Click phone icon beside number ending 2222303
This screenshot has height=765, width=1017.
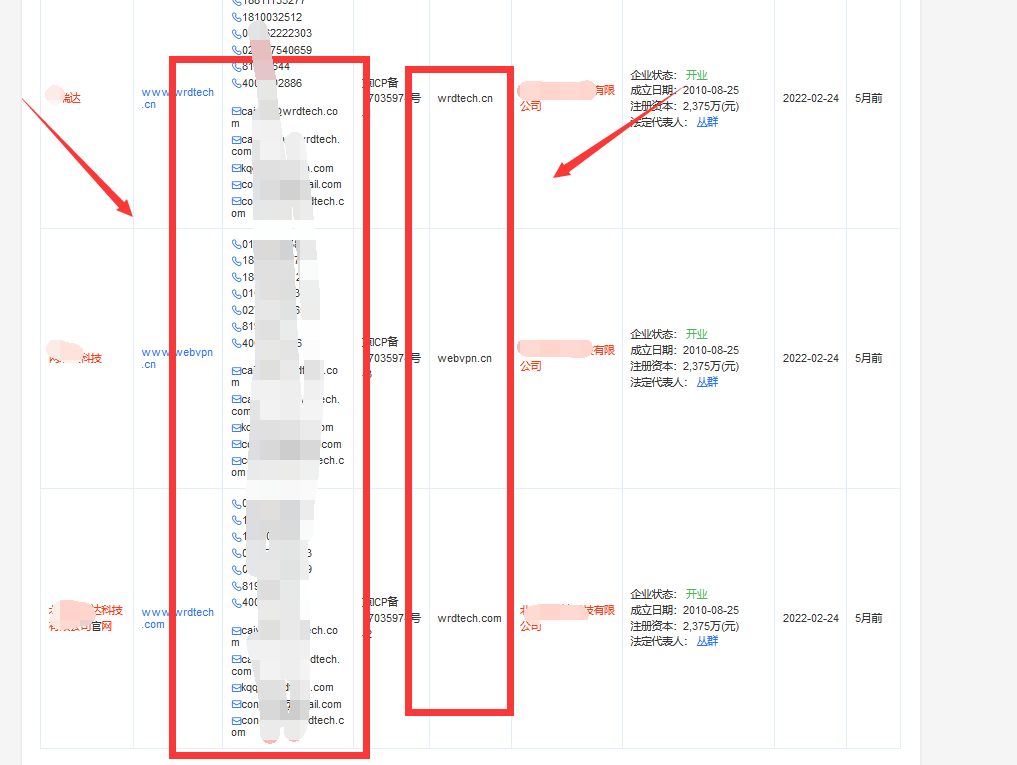237,34
